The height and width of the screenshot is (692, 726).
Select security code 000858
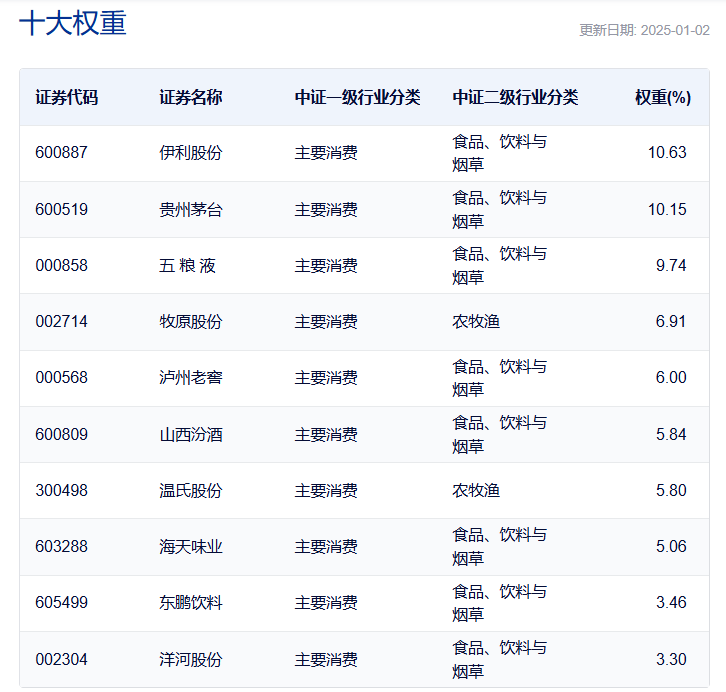62,265
